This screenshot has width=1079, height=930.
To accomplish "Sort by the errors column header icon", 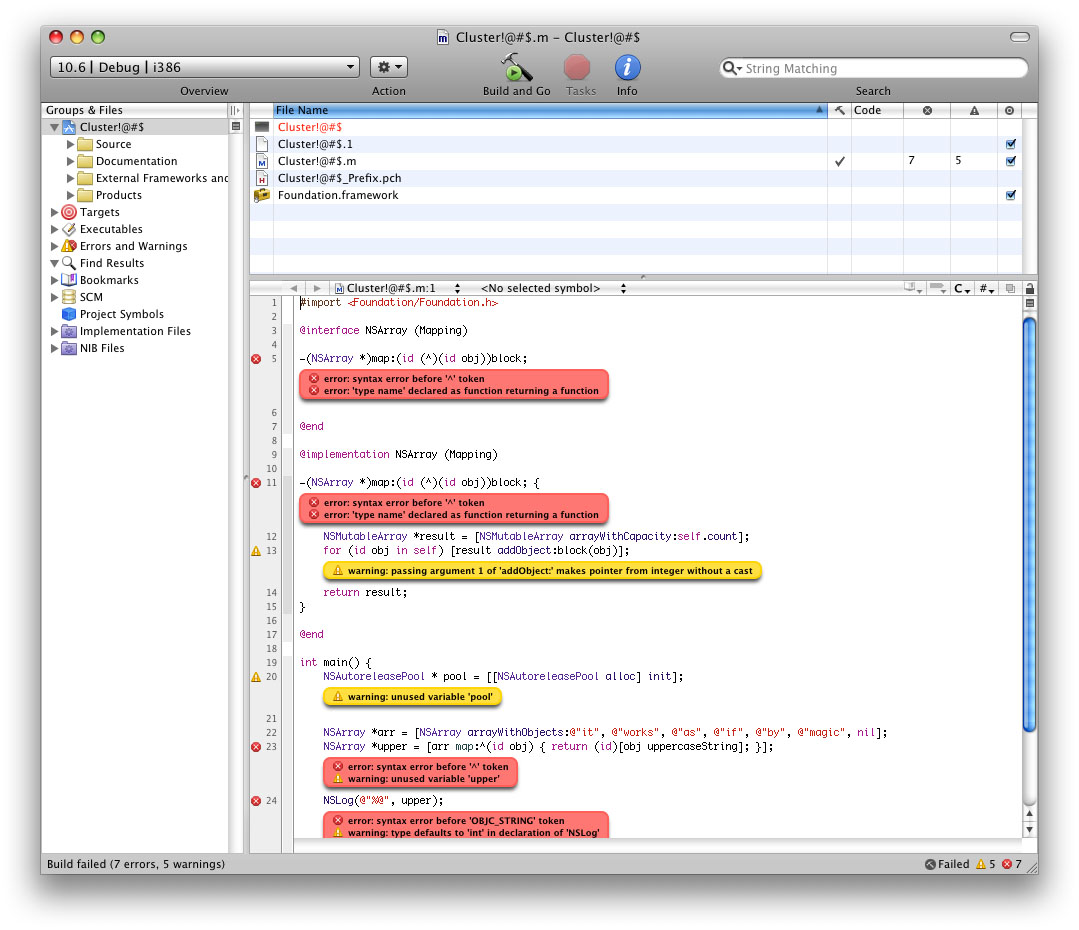I will [x=927, y=110].
